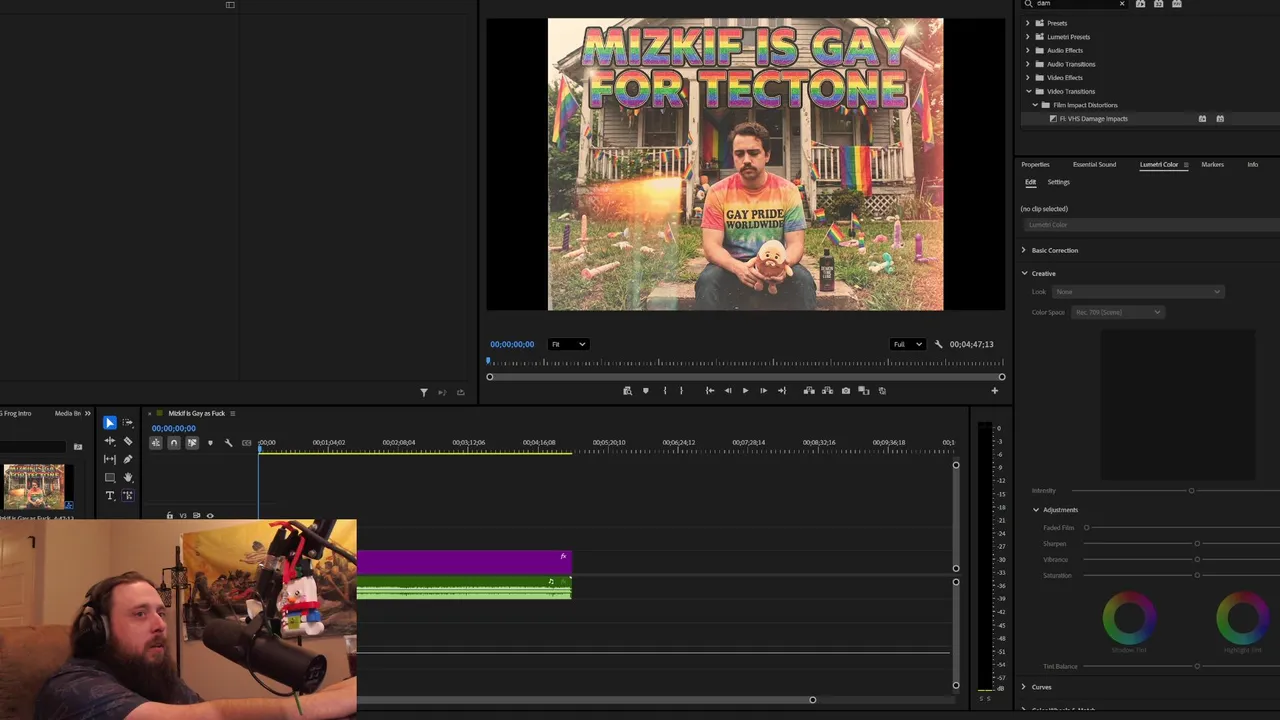1280x720 pixels.
Task: Select the Pen tool
Action: pos(128,459)
